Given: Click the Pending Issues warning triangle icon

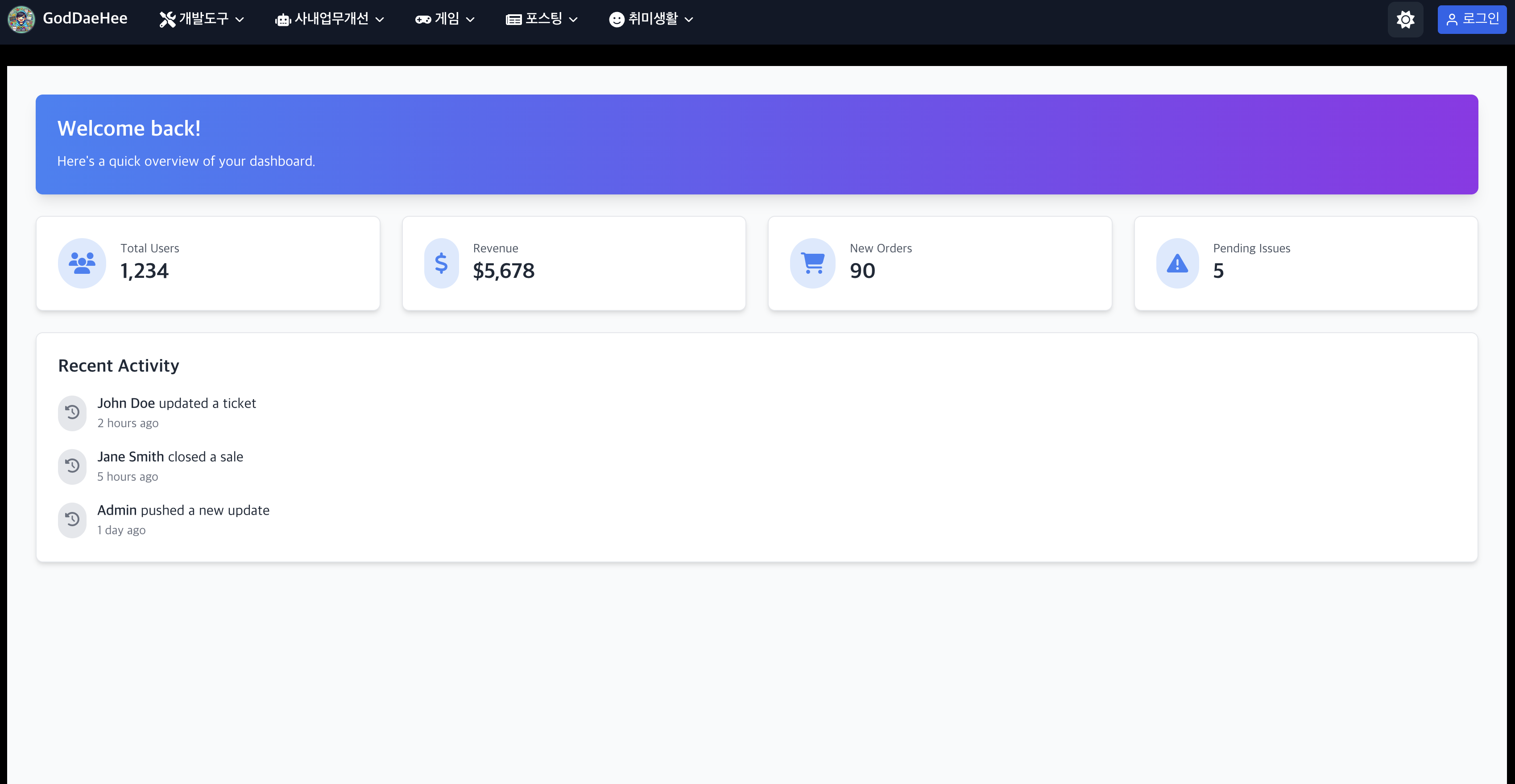Looking at the screenshot, I should [1177, 263].
